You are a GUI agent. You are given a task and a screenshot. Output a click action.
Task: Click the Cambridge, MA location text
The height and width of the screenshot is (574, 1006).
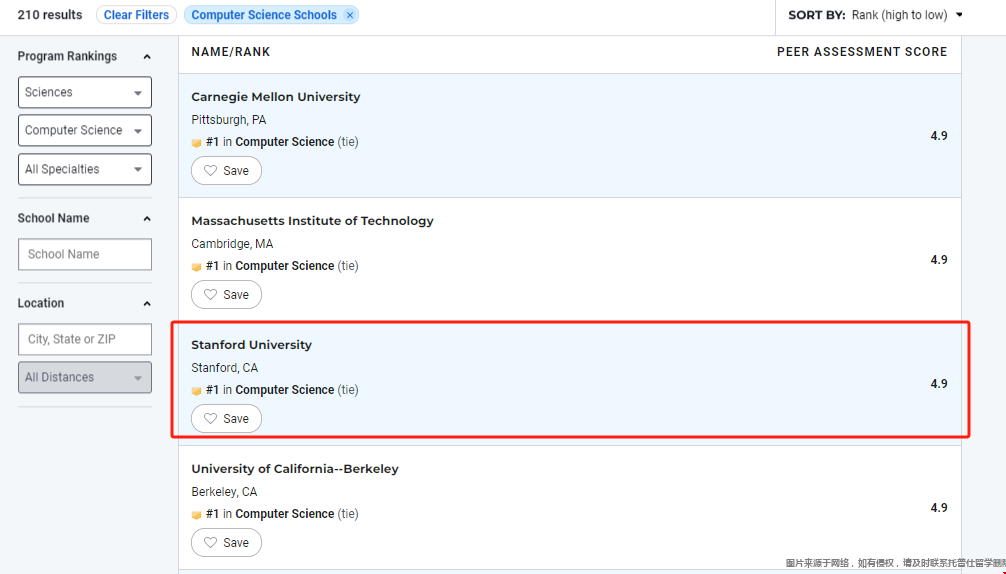click(232, 244)
